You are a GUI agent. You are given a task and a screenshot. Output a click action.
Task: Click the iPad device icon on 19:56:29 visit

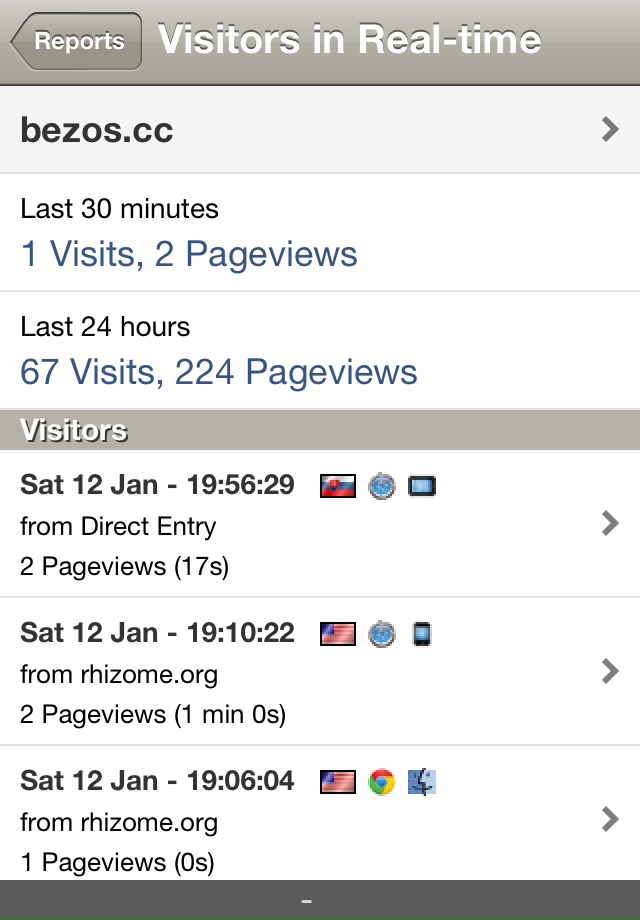pyautogui.click(x=422, y=486)
